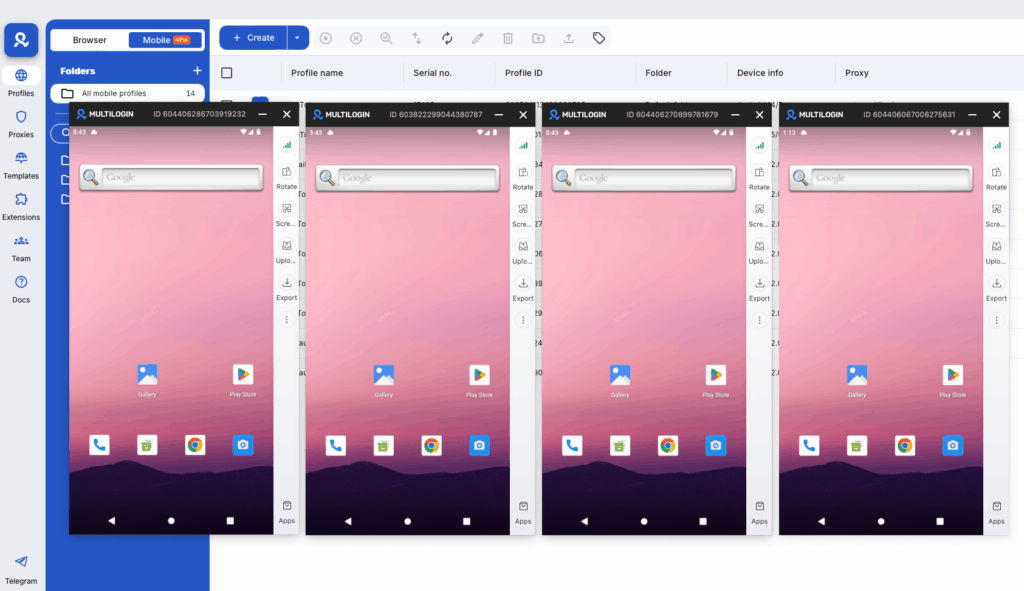Click the Google search bar in the first emulator
Screen dimensions: 1024x591
[171, 177]
